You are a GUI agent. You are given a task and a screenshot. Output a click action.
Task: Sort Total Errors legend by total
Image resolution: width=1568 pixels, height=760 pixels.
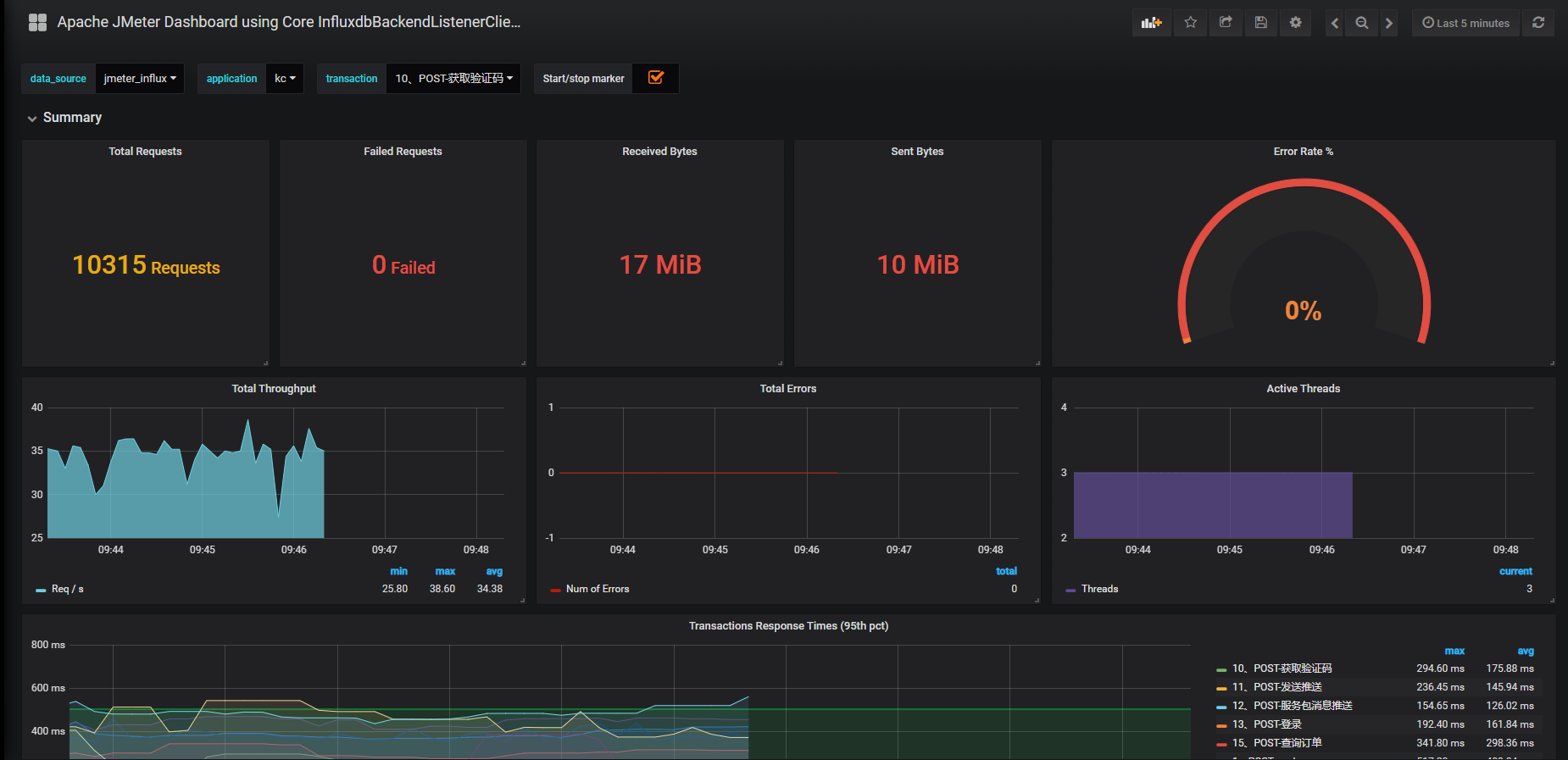tap(1006, 572)
